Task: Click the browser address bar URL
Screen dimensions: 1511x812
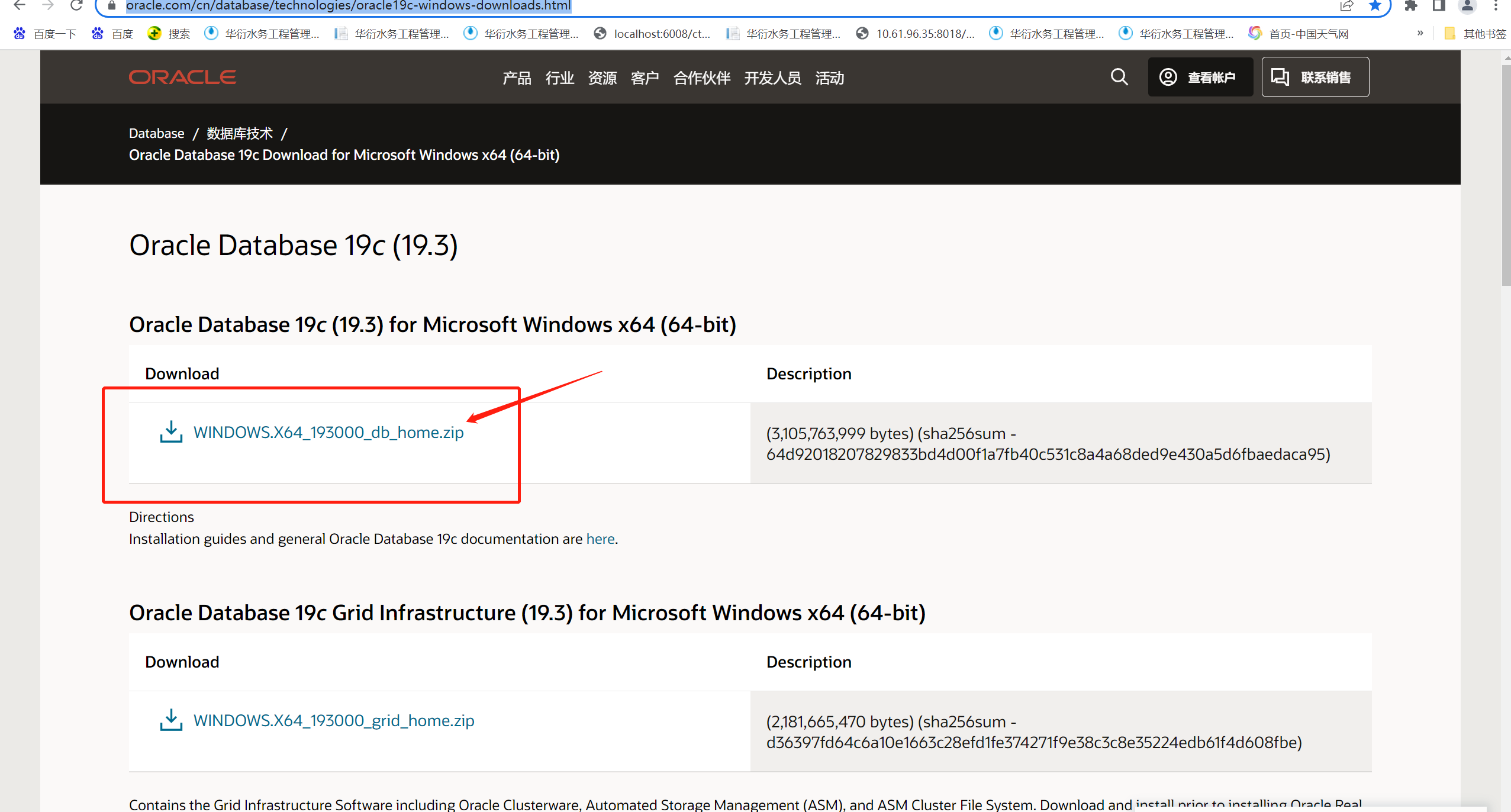Action: [348, 6]
